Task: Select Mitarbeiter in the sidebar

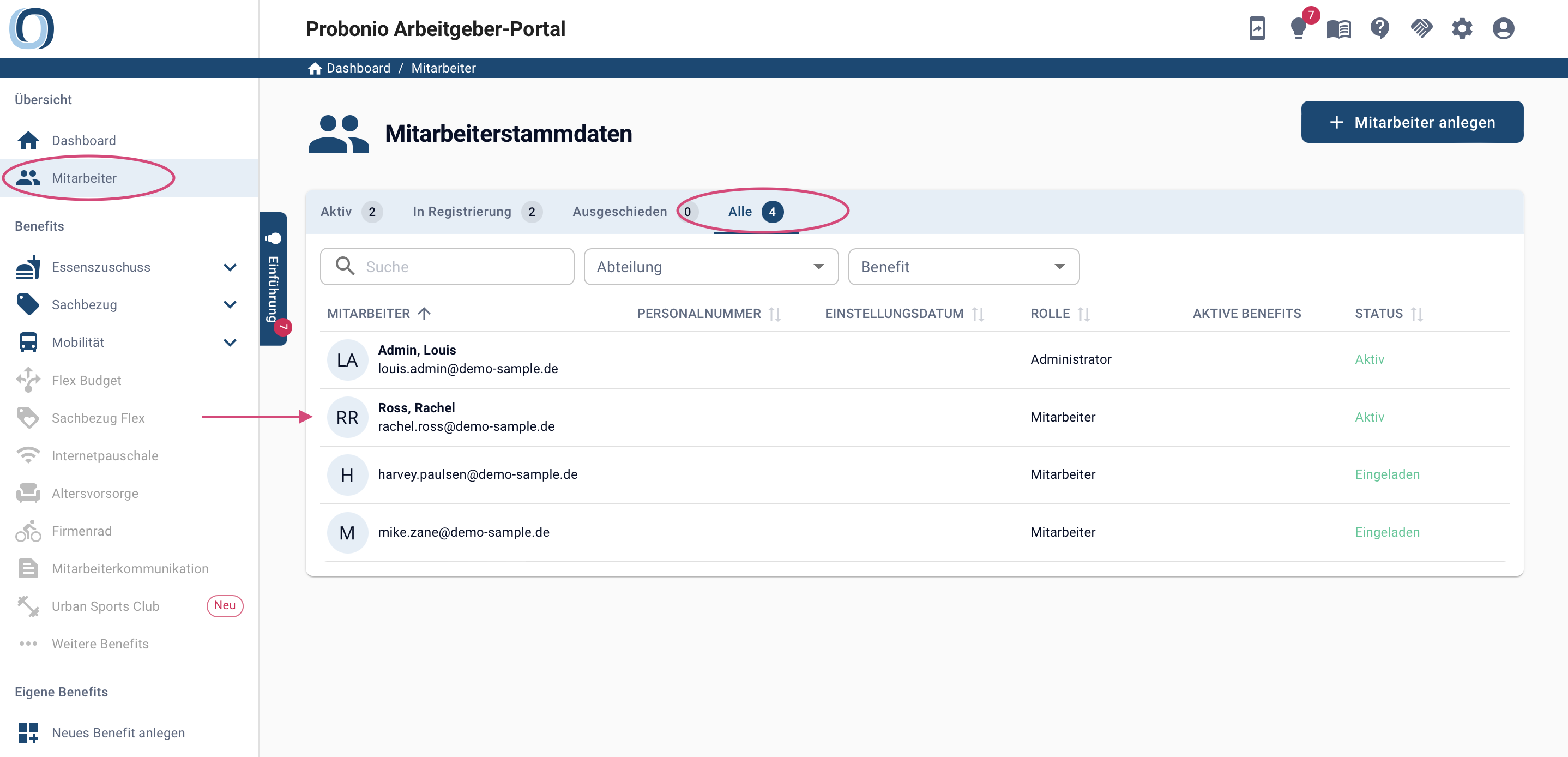Action: (129, 178)
